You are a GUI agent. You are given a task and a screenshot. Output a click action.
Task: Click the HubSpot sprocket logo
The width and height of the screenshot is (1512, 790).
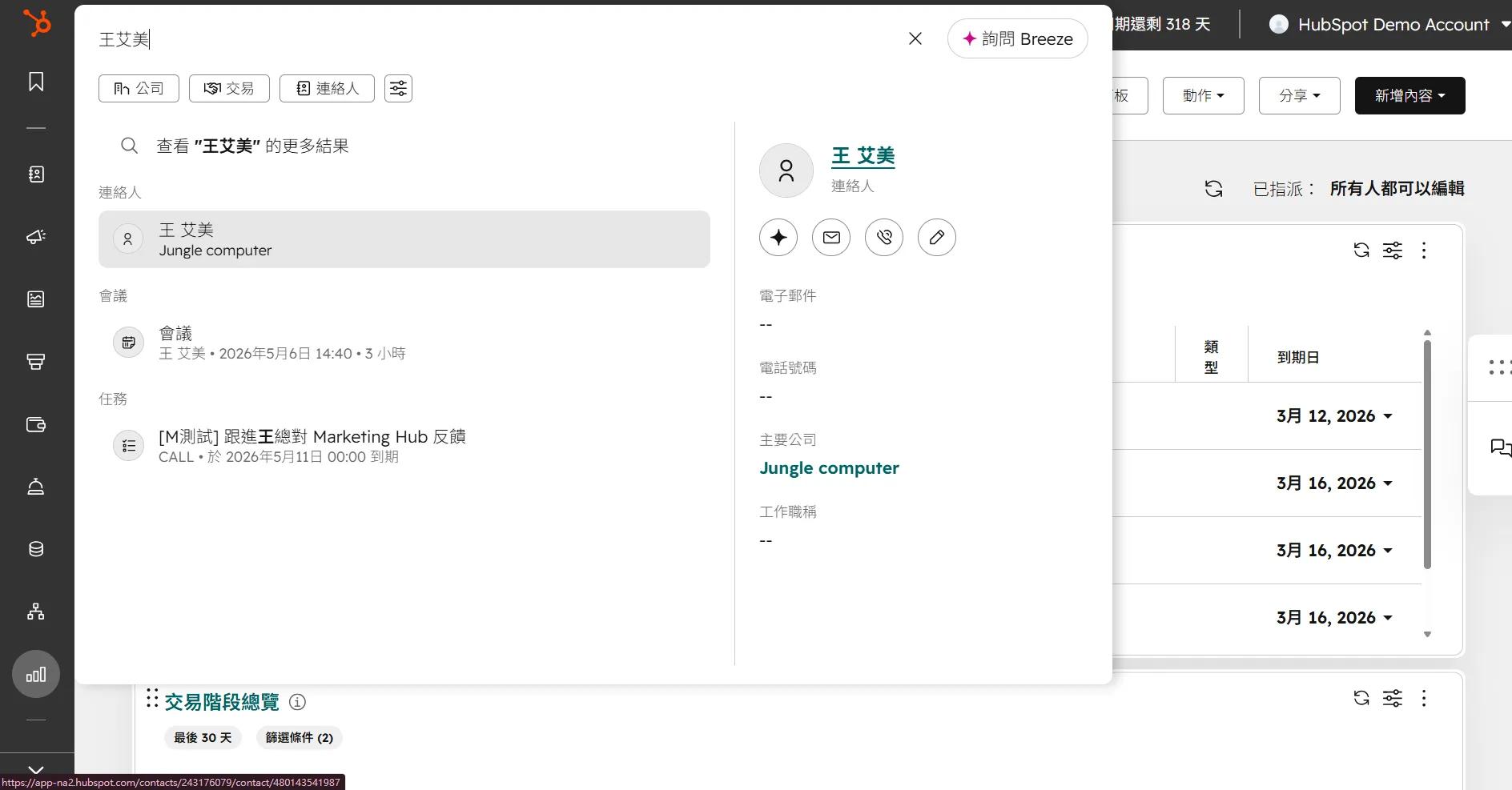37,23
